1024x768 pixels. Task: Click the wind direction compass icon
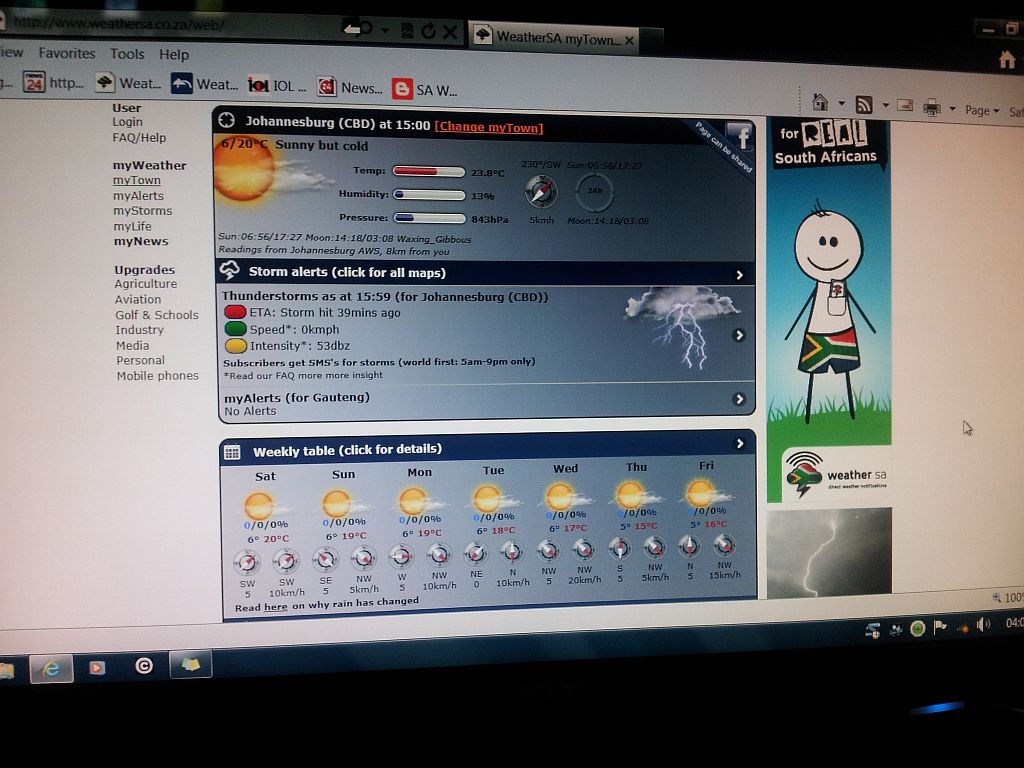[541, 192]
